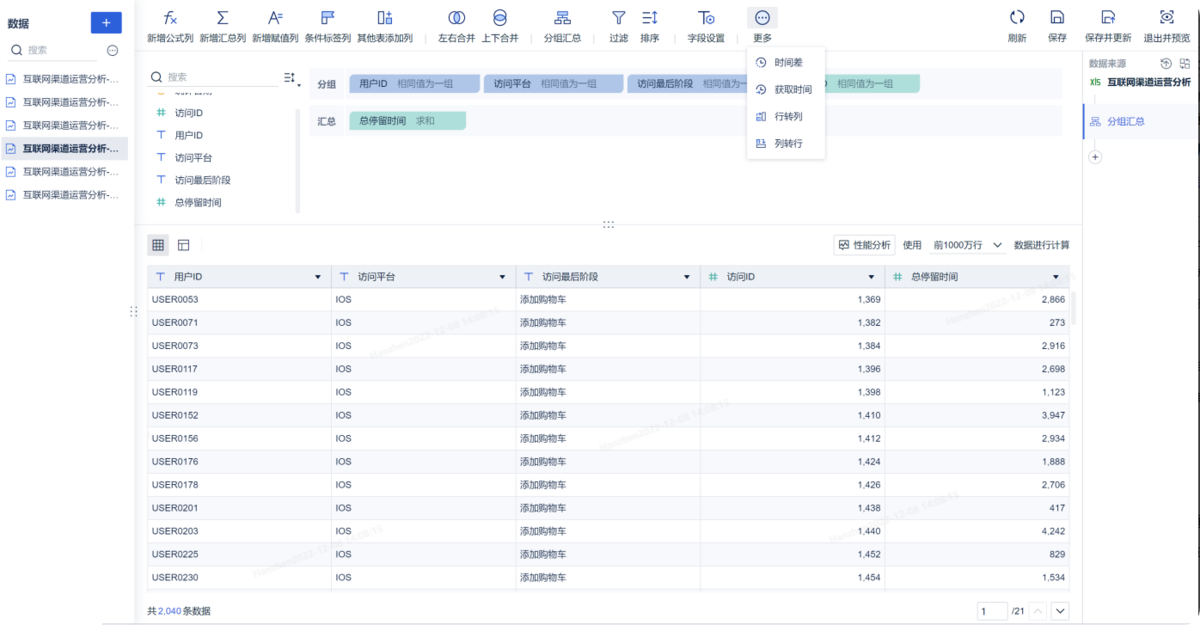Click the layout icon at far right of 数据来源
This screenshot has height=625, width=1200.
click(1185, 63)
